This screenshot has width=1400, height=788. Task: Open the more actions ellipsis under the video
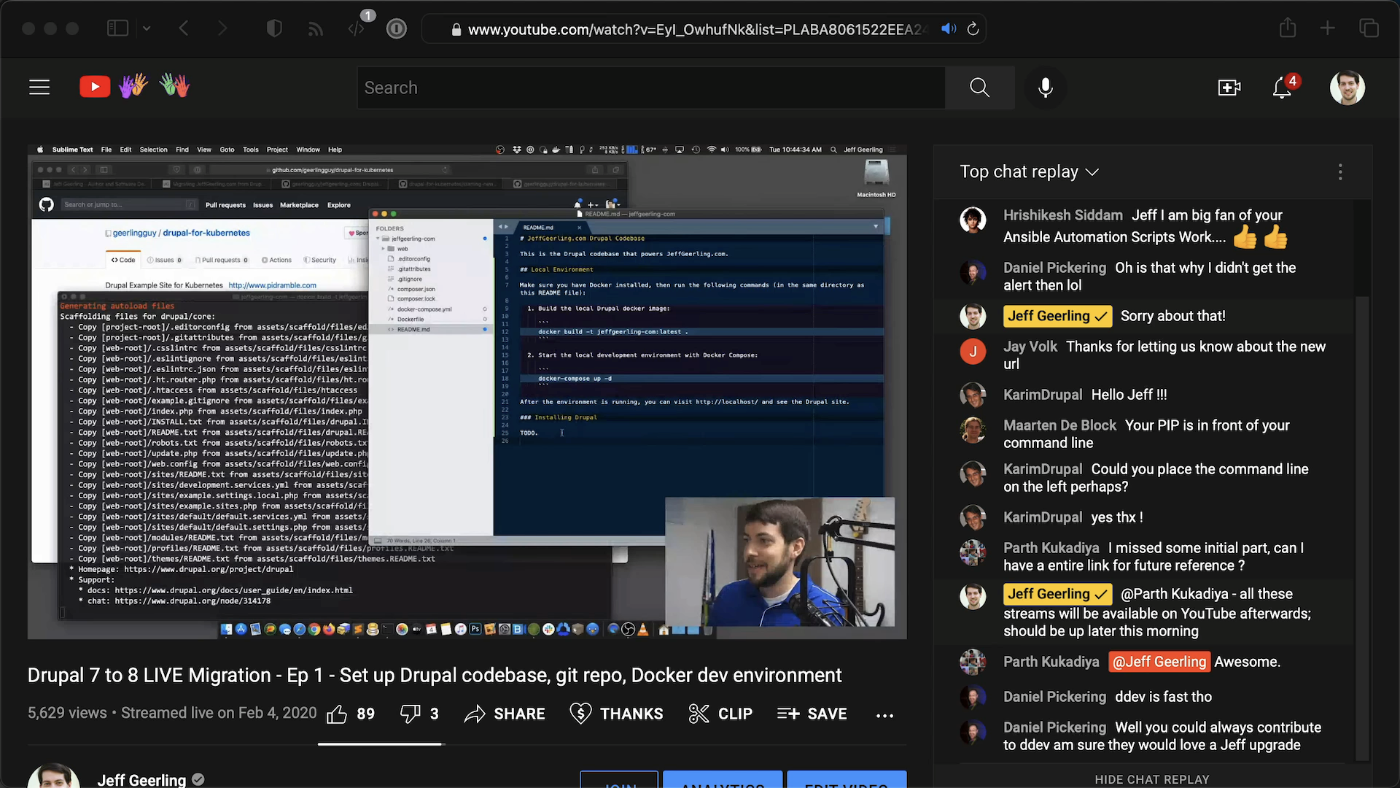pos(884,714)
